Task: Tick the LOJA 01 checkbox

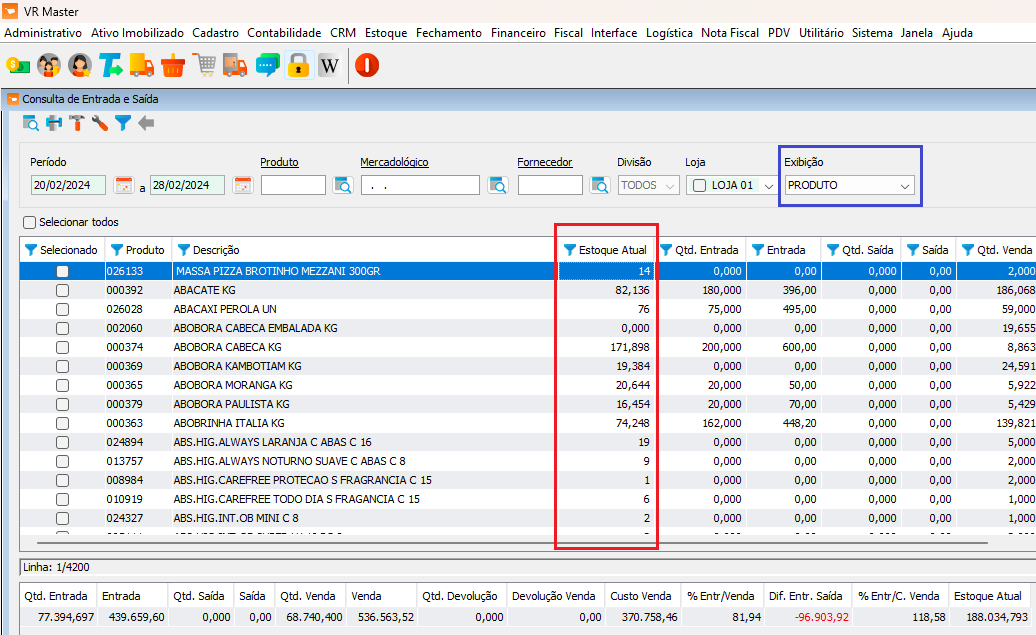Action: tap(699, 186)
